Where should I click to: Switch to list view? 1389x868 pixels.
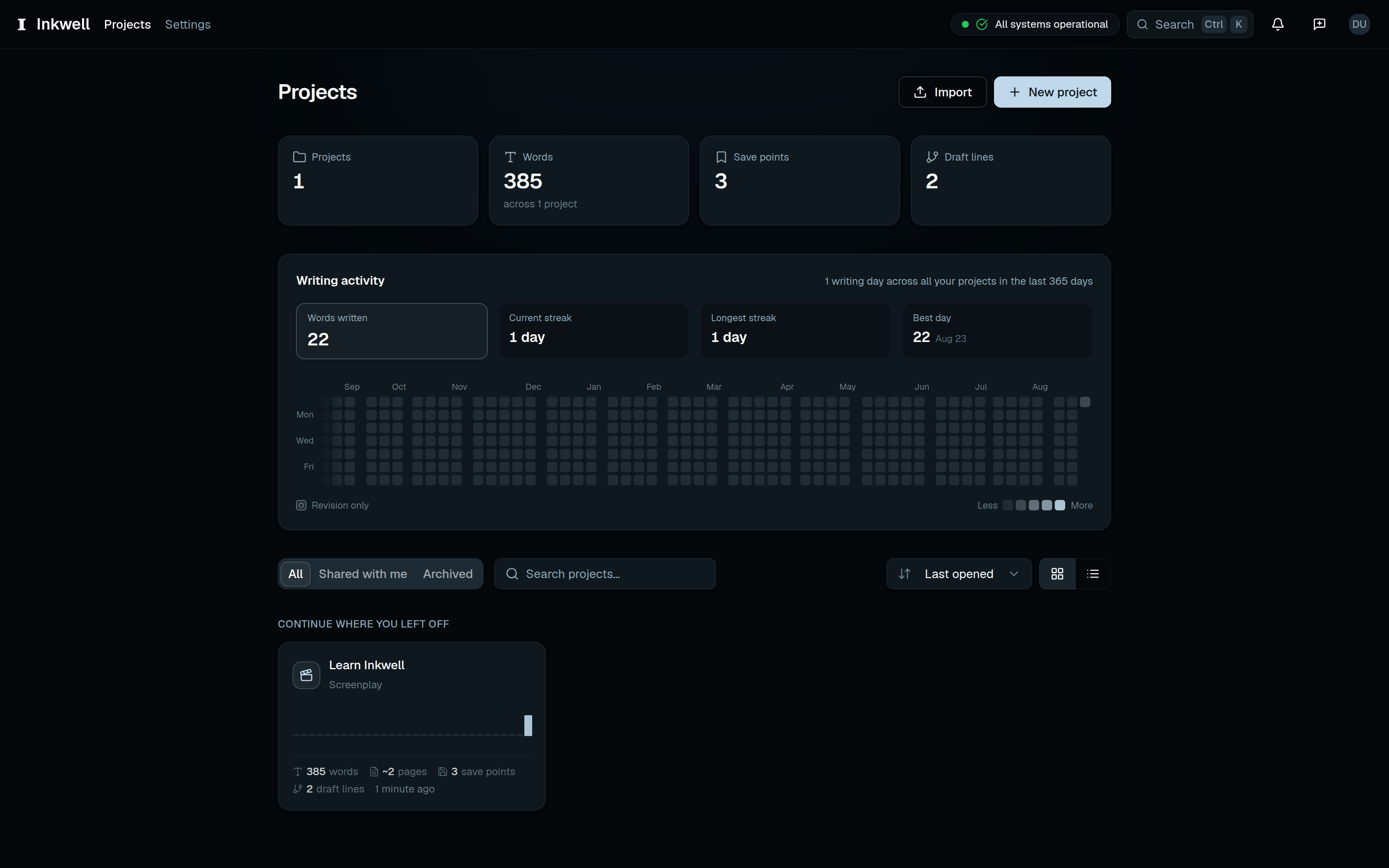(1093, 573)
